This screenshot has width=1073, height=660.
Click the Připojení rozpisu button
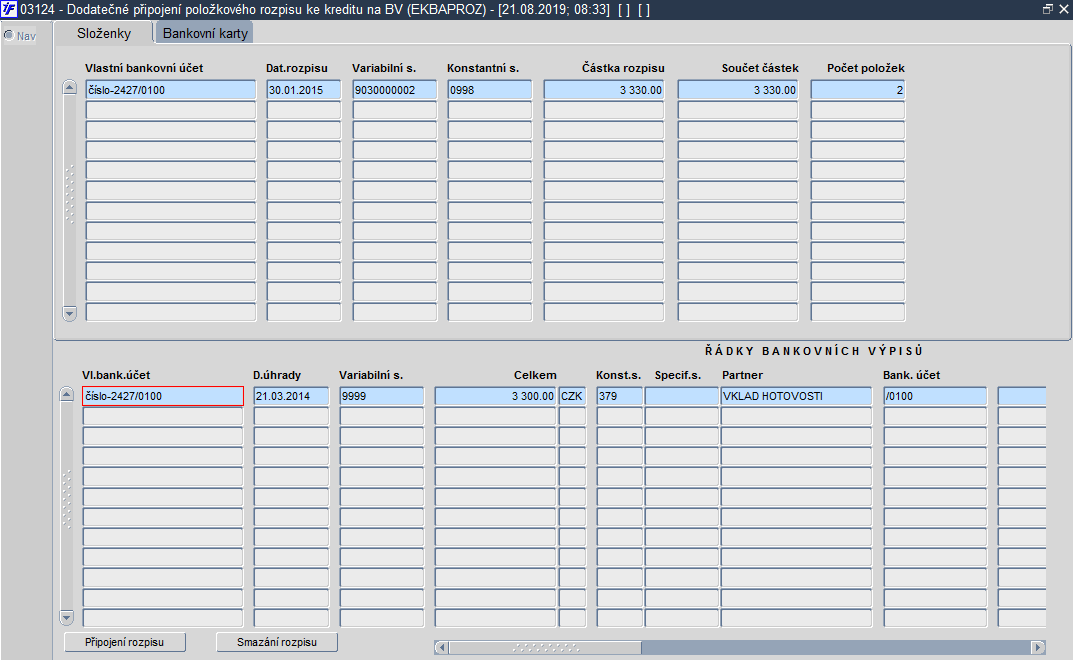[x=125, y=642]
